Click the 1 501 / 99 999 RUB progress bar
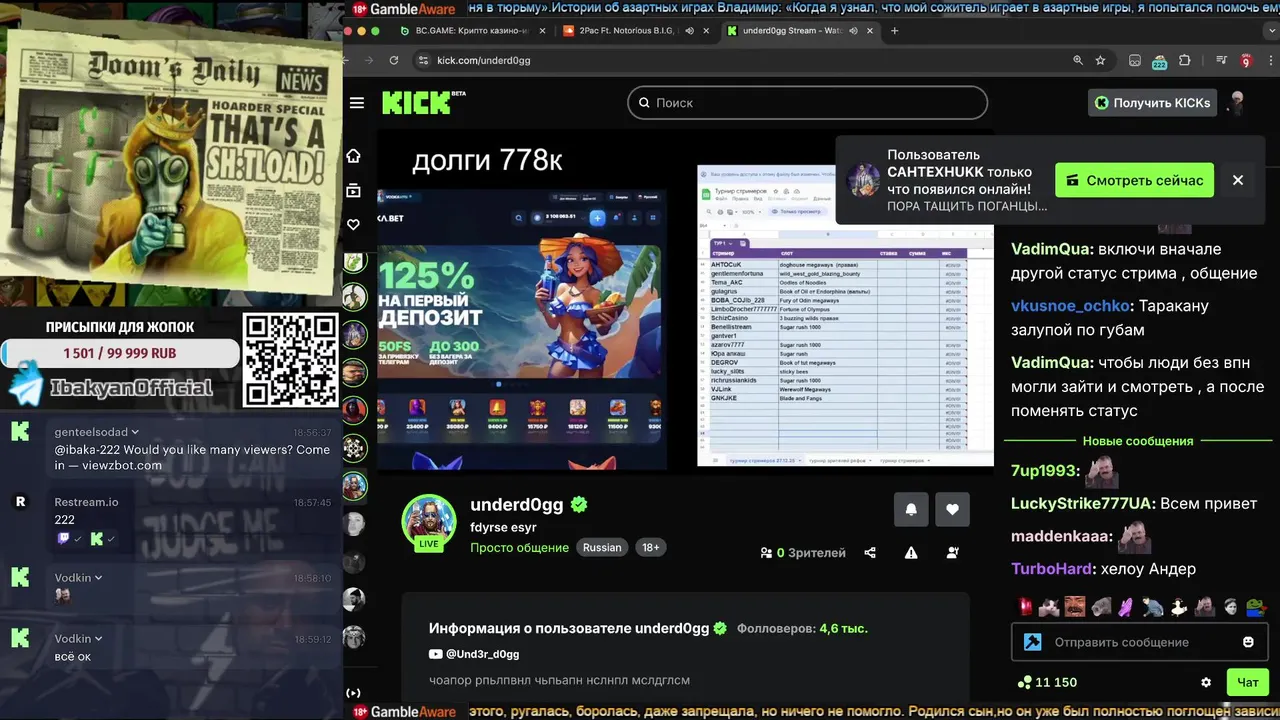1280x720 pixels. [120, 353]
